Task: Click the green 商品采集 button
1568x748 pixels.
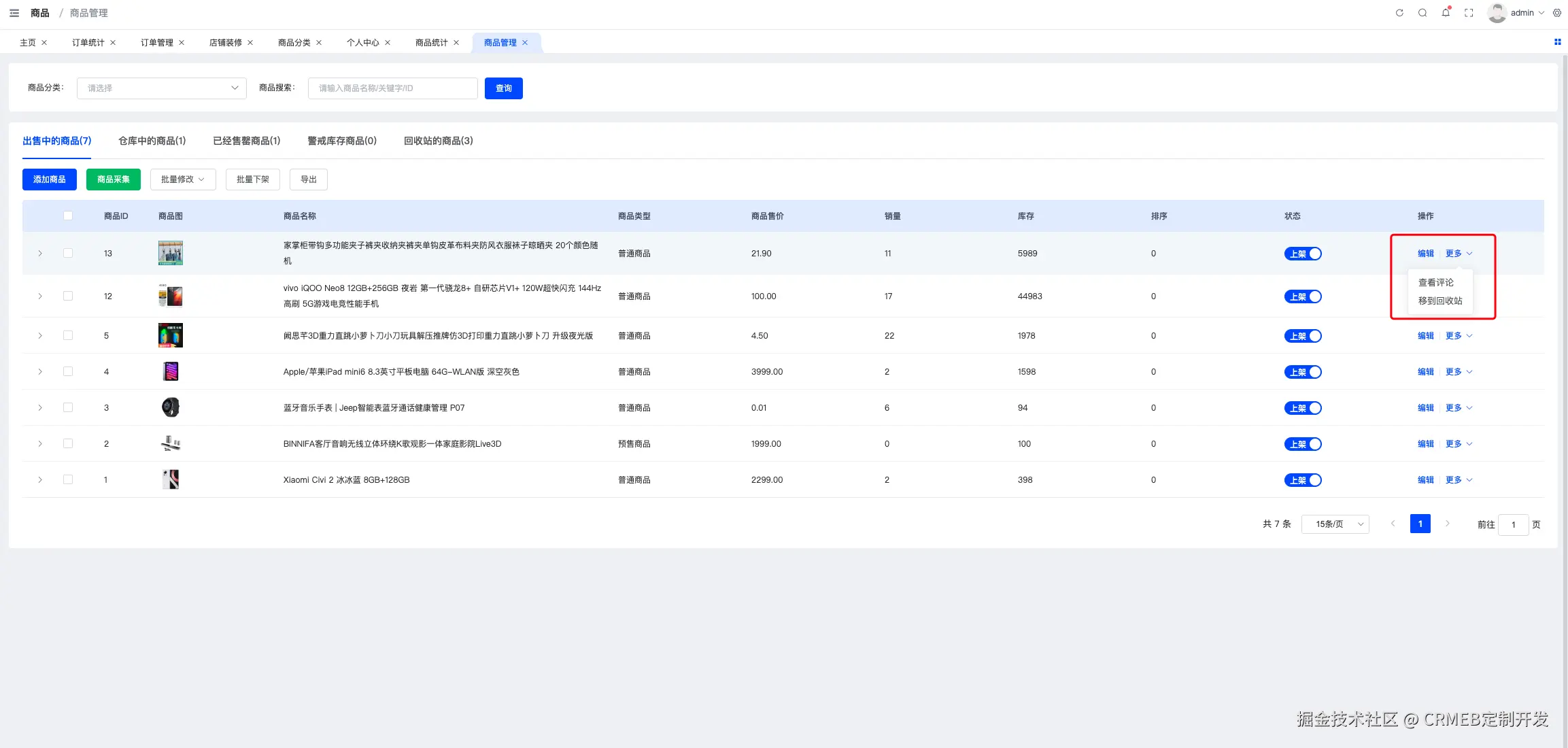Action: point(113,180)
